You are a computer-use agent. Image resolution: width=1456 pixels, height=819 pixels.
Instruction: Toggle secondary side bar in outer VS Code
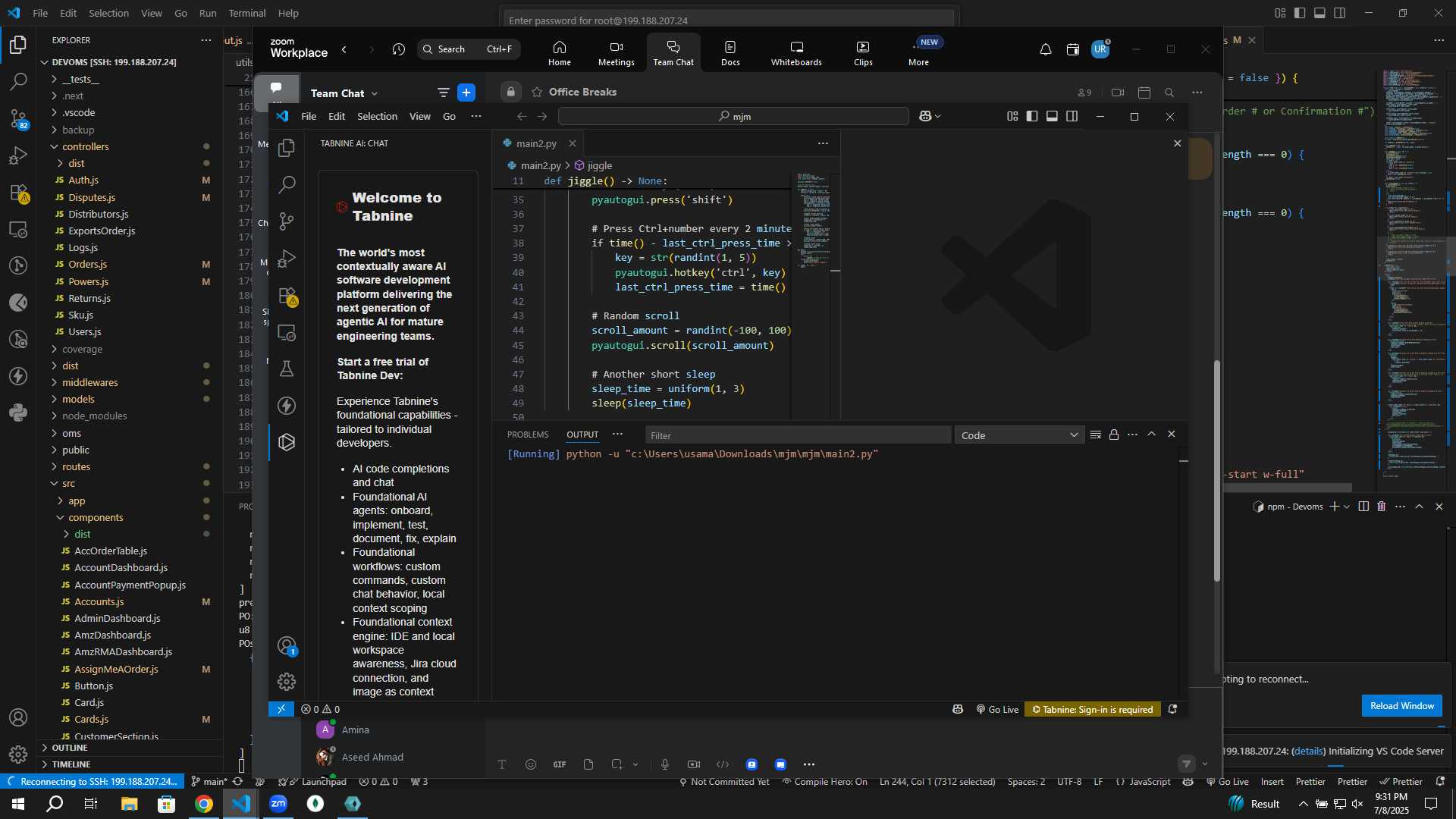1340,13
